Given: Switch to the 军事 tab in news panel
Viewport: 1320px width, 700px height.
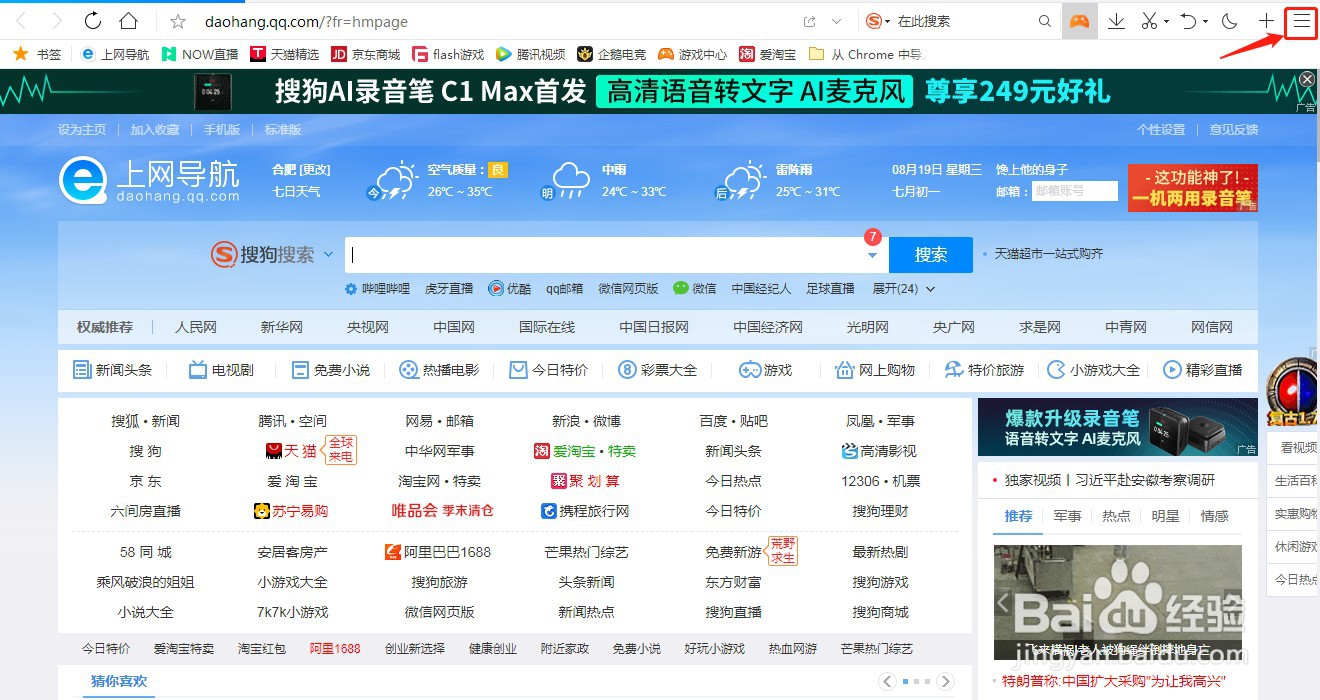Looking at the screenshot, I should 1067,516.
